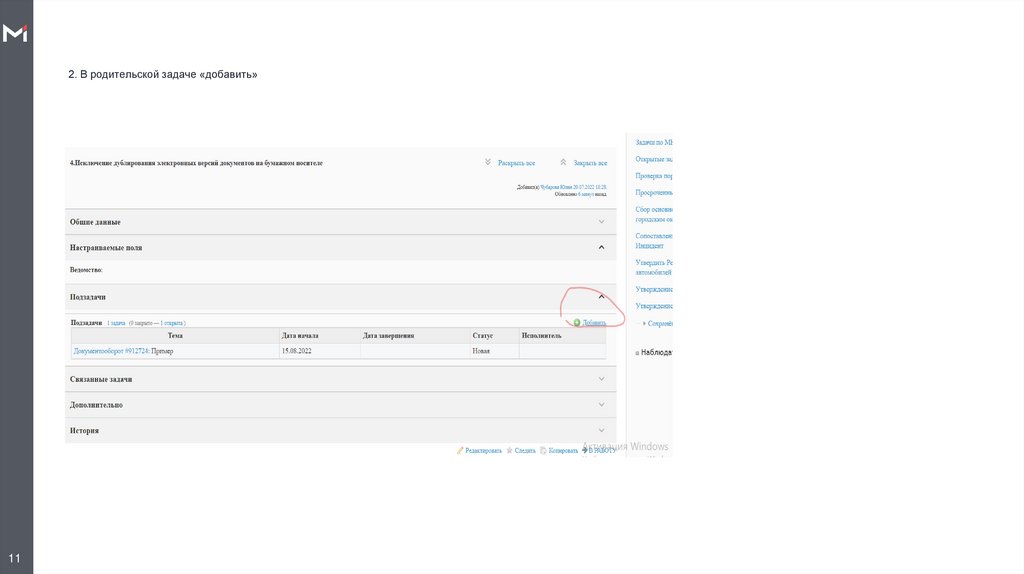Click the '1 задача' subtasks count link
The image size is (1024, 574).
tap(116, 324)
